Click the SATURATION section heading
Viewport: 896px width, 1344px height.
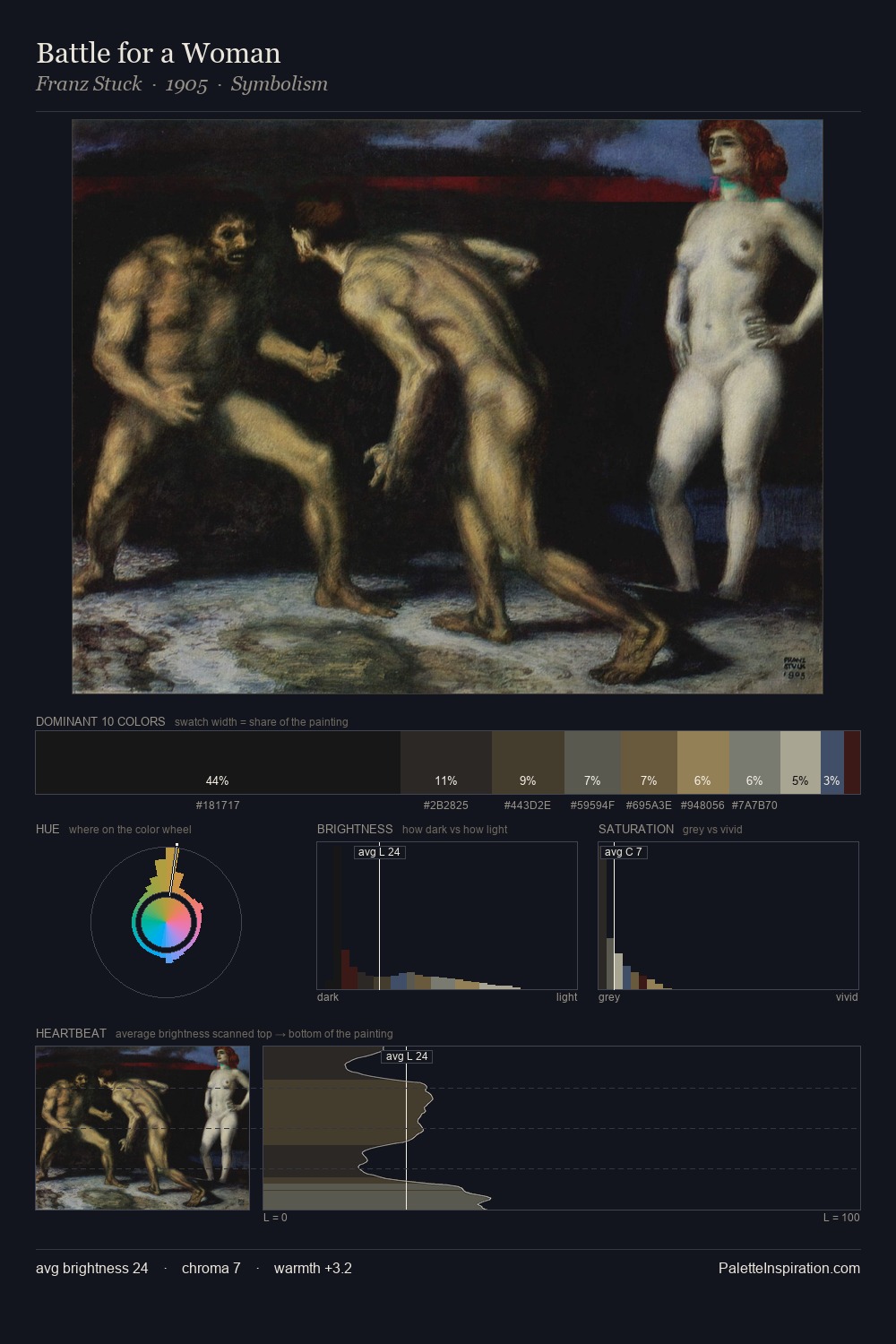[x=636, y=829]
